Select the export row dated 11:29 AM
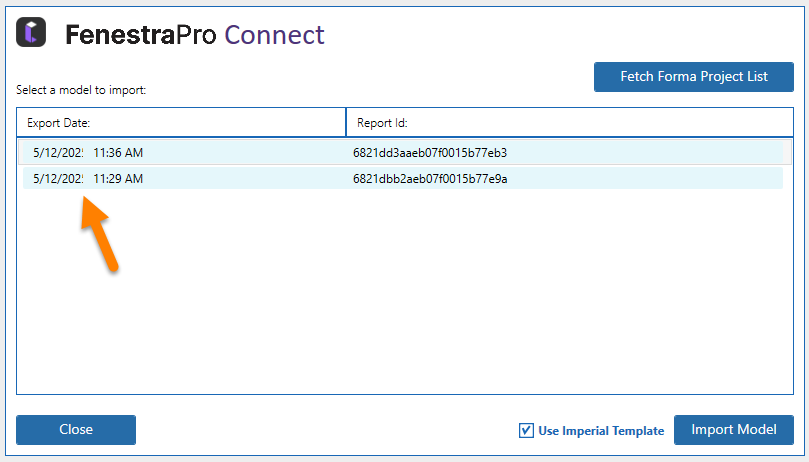The height and width of the screenshot is (462, 809). [x=402, y=179]
